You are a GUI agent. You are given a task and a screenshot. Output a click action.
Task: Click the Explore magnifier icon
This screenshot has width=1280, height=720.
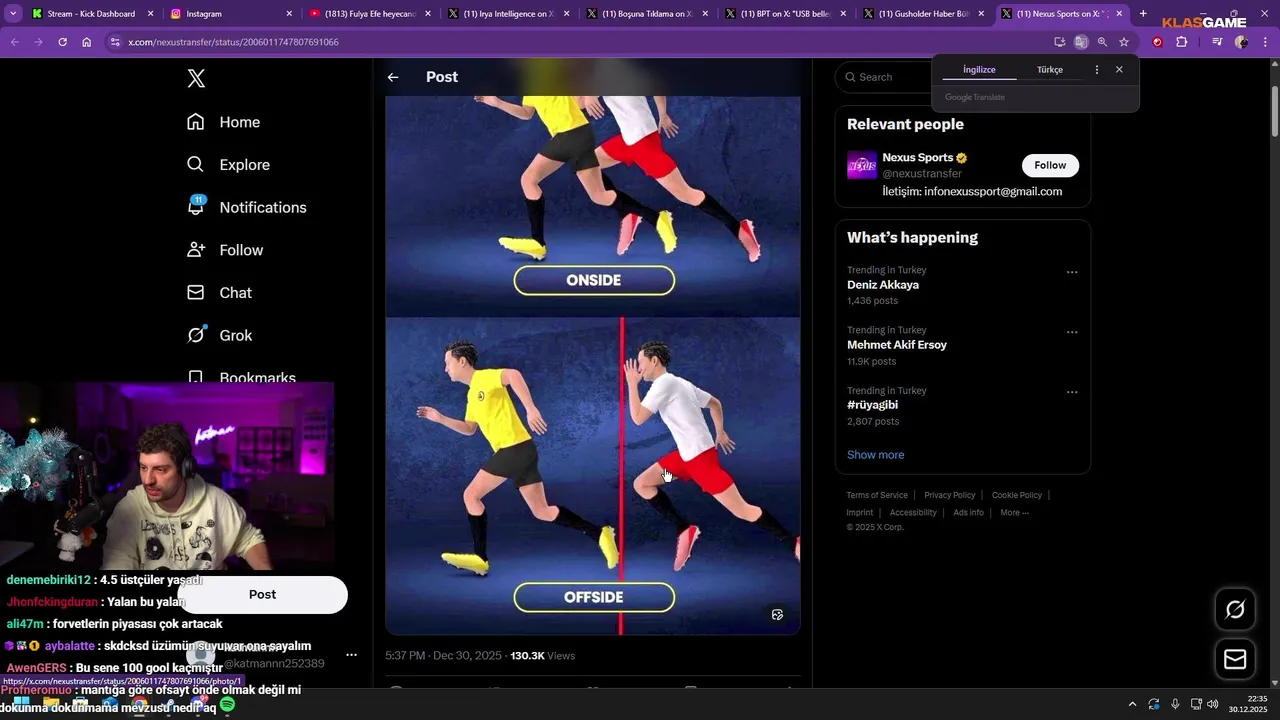click(x=196, y=165)
